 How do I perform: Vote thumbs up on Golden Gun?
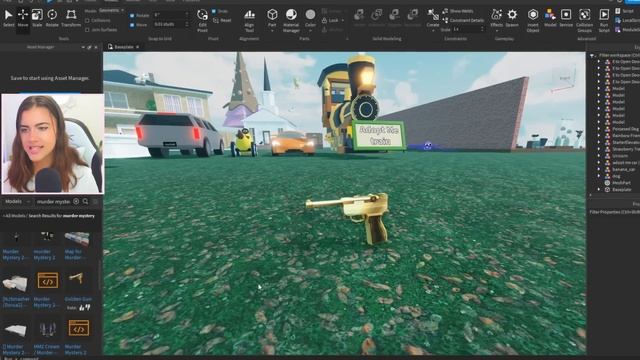tap(81, 308)
